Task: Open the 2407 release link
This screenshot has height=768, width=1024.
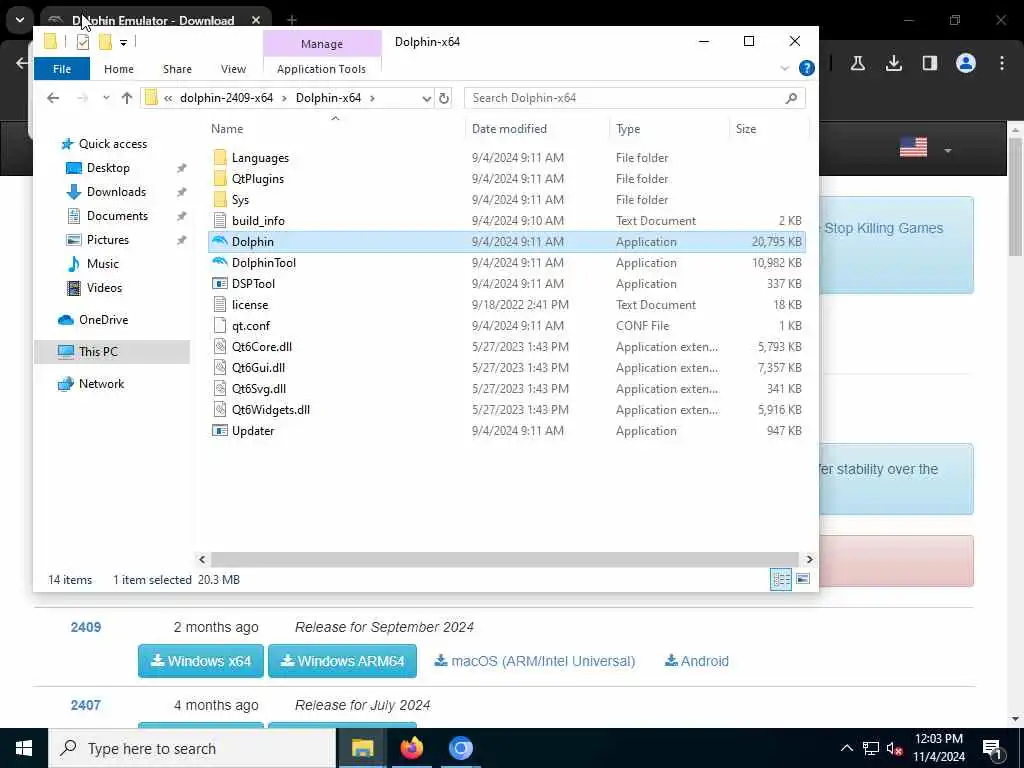Action: click(x=86, y=705)
